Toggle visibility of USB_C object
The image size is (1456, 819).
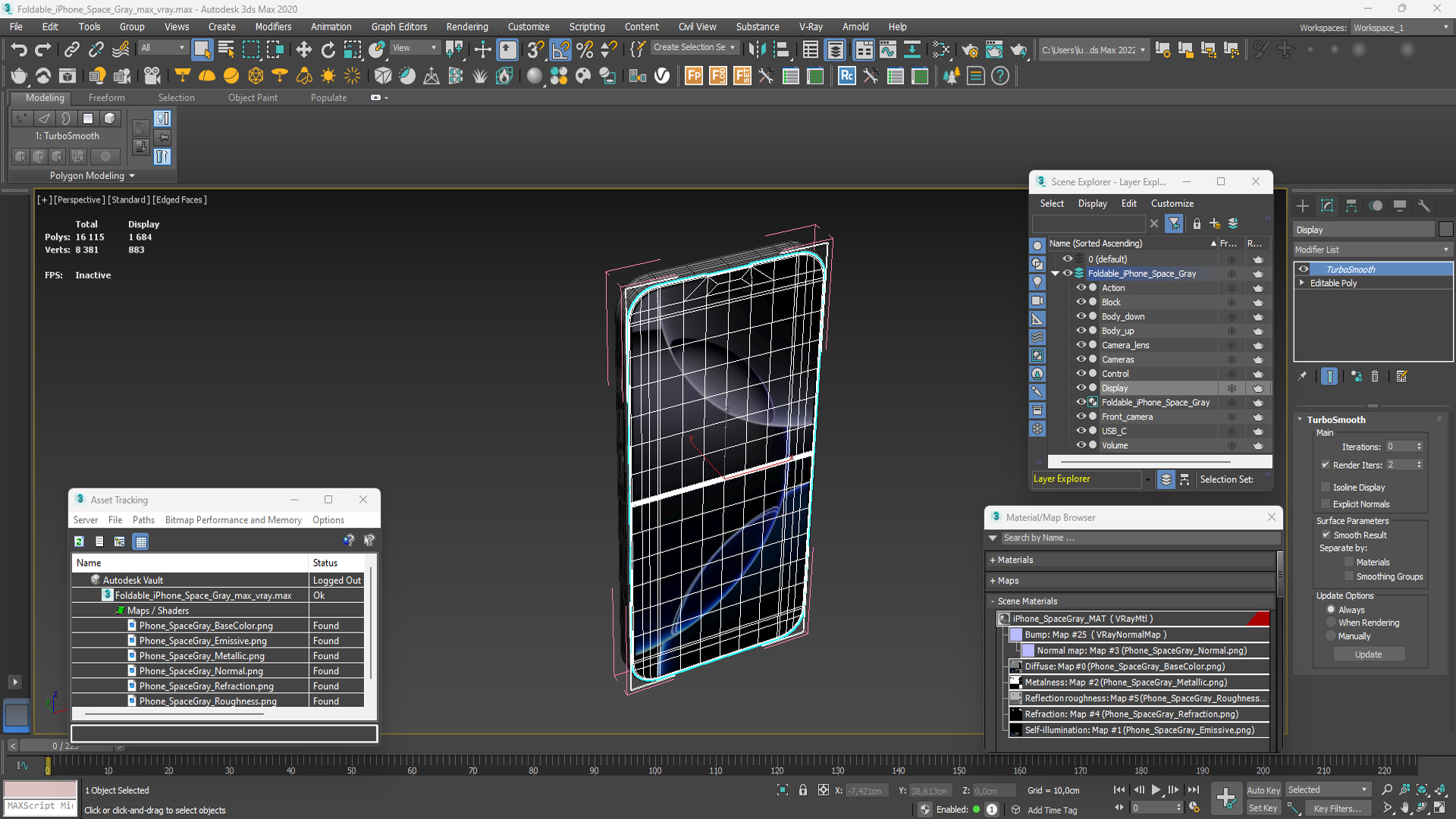1081,431
